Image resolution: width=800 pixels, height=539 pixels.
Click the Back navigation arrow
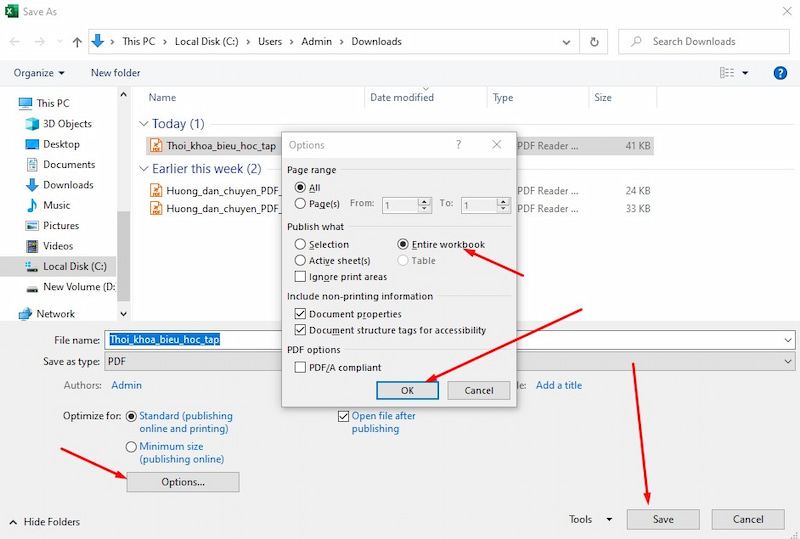pyautogui.click(x=15, y=42)
